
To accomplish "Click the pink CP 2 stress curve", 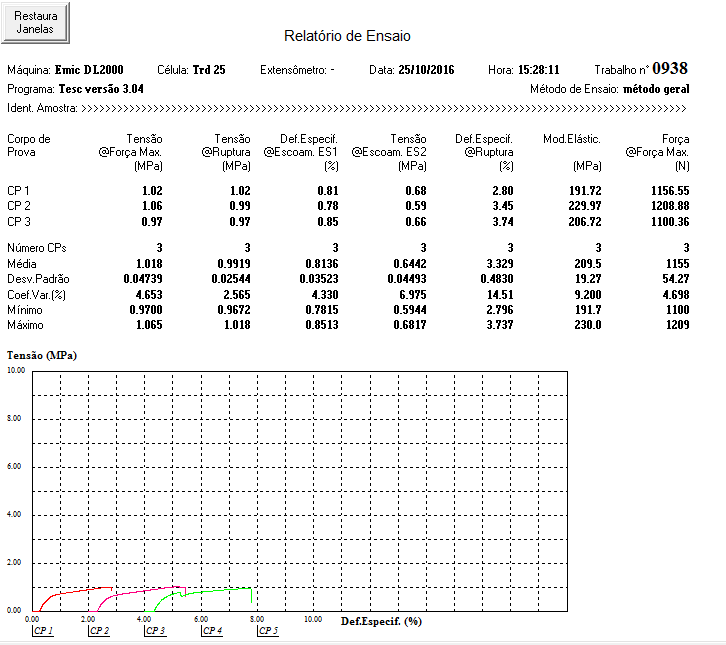I will pyautogui.click(x=139, y=591).
